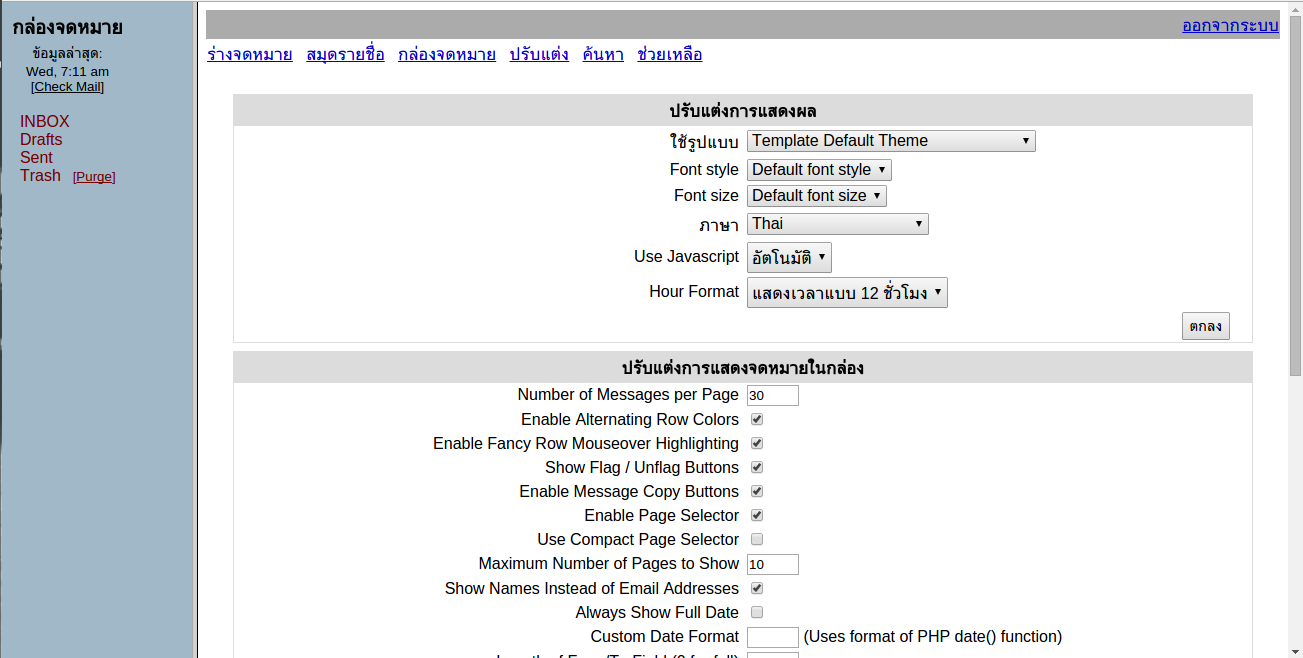Viewport: 1303px width, 658px height.
Task: Open the Use Javascript dropdown
Action: [788, 258]
